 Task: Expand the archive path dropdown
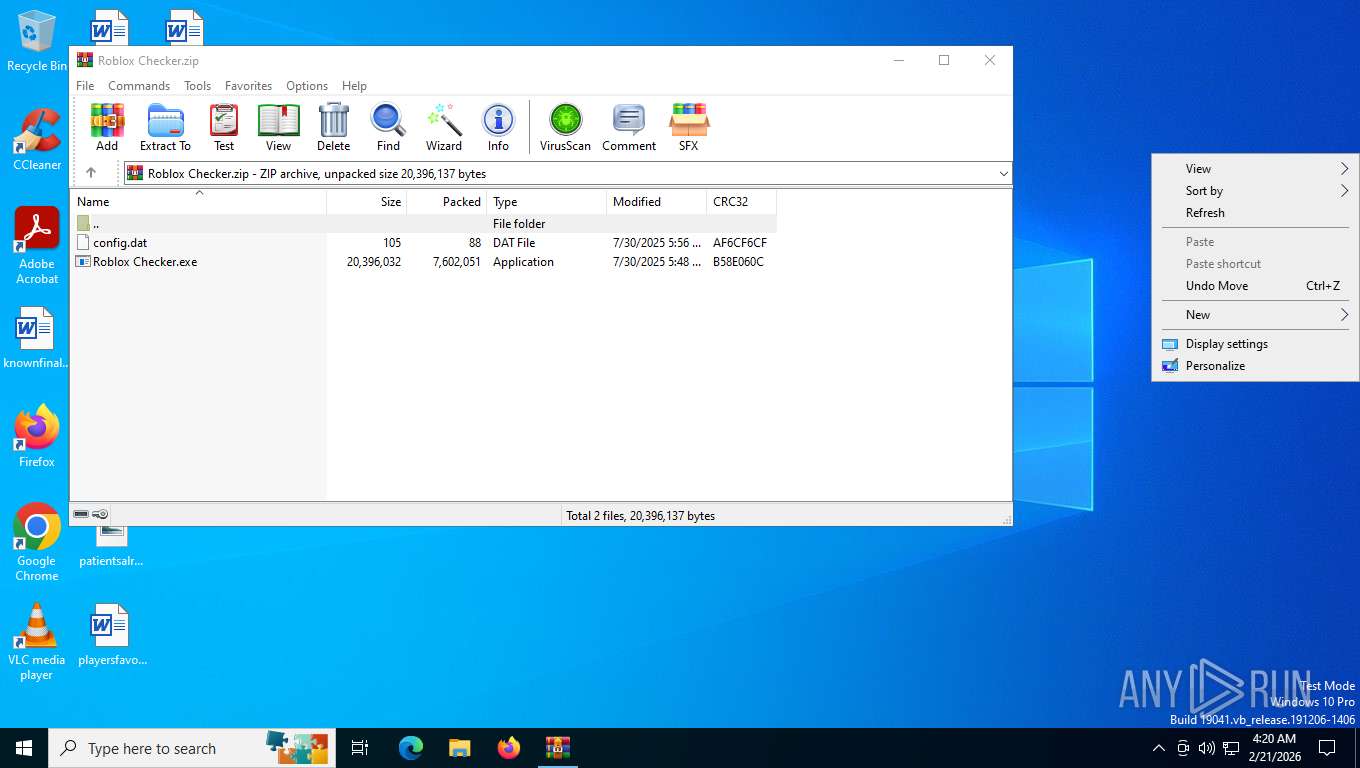[1003, 174]
